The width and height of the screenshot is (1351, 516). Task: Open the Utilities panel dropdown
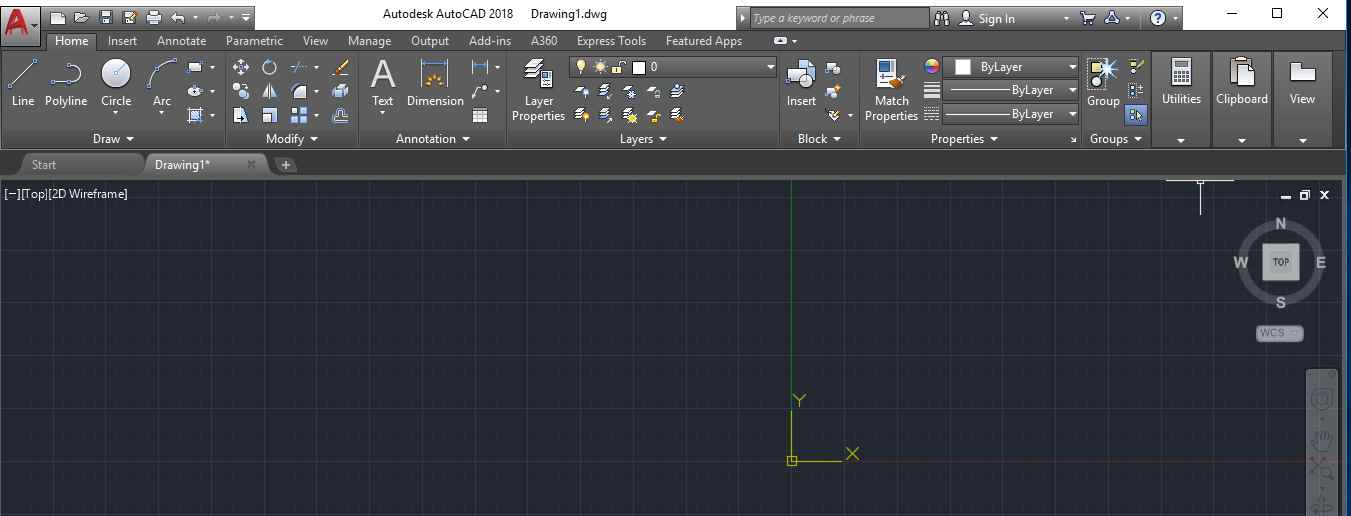(x=1181, y=140)
